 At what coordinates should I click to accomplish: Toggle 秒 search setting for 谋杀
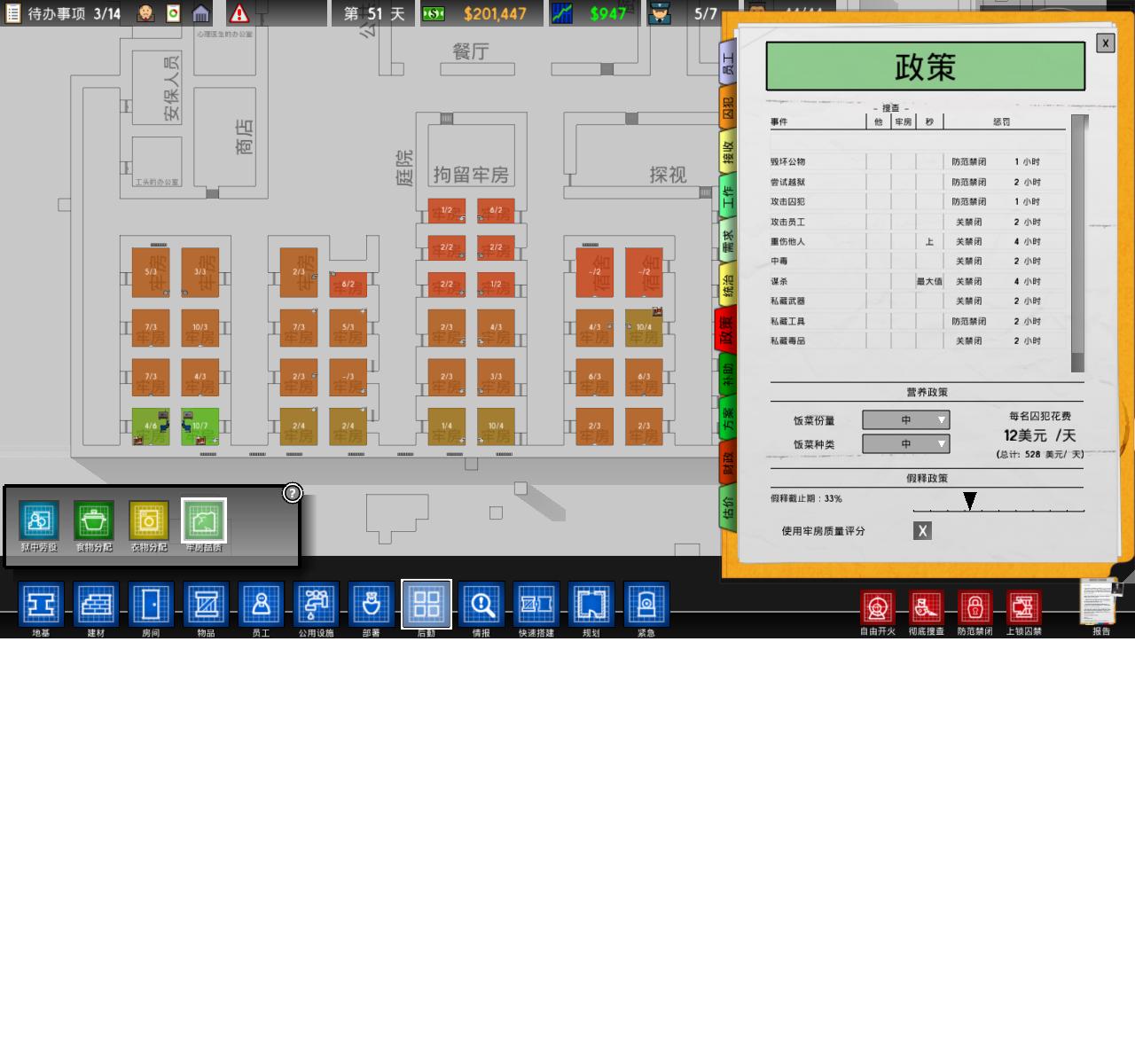pyautogui.click(x=929, y=281)
